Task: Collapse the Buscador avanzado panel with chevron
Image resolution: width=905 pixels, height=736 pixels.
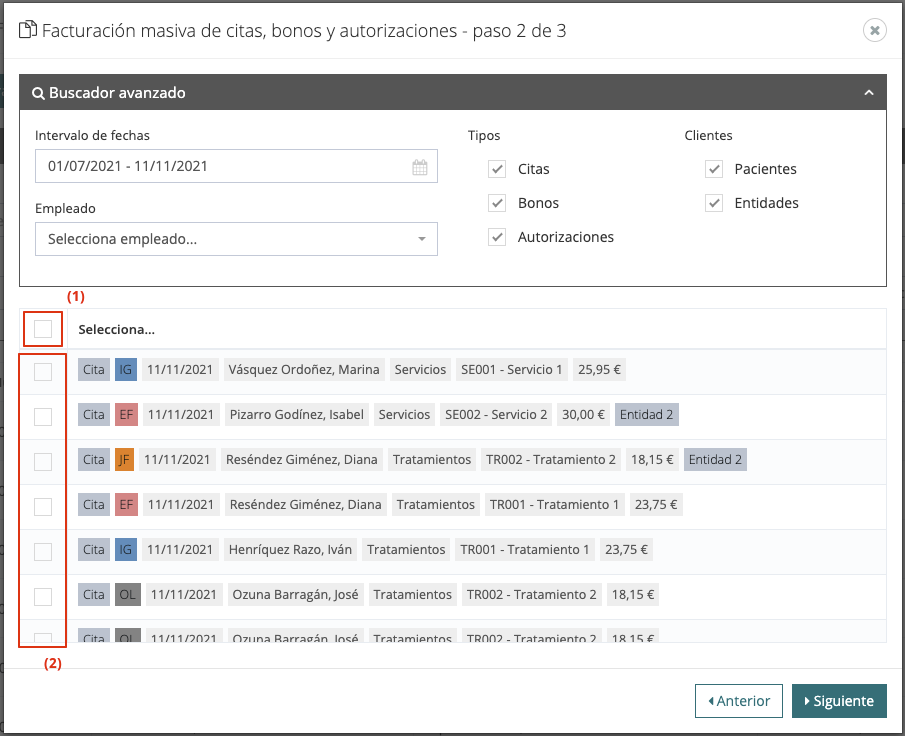Action: pyautogui.click(x=869, y=93)
